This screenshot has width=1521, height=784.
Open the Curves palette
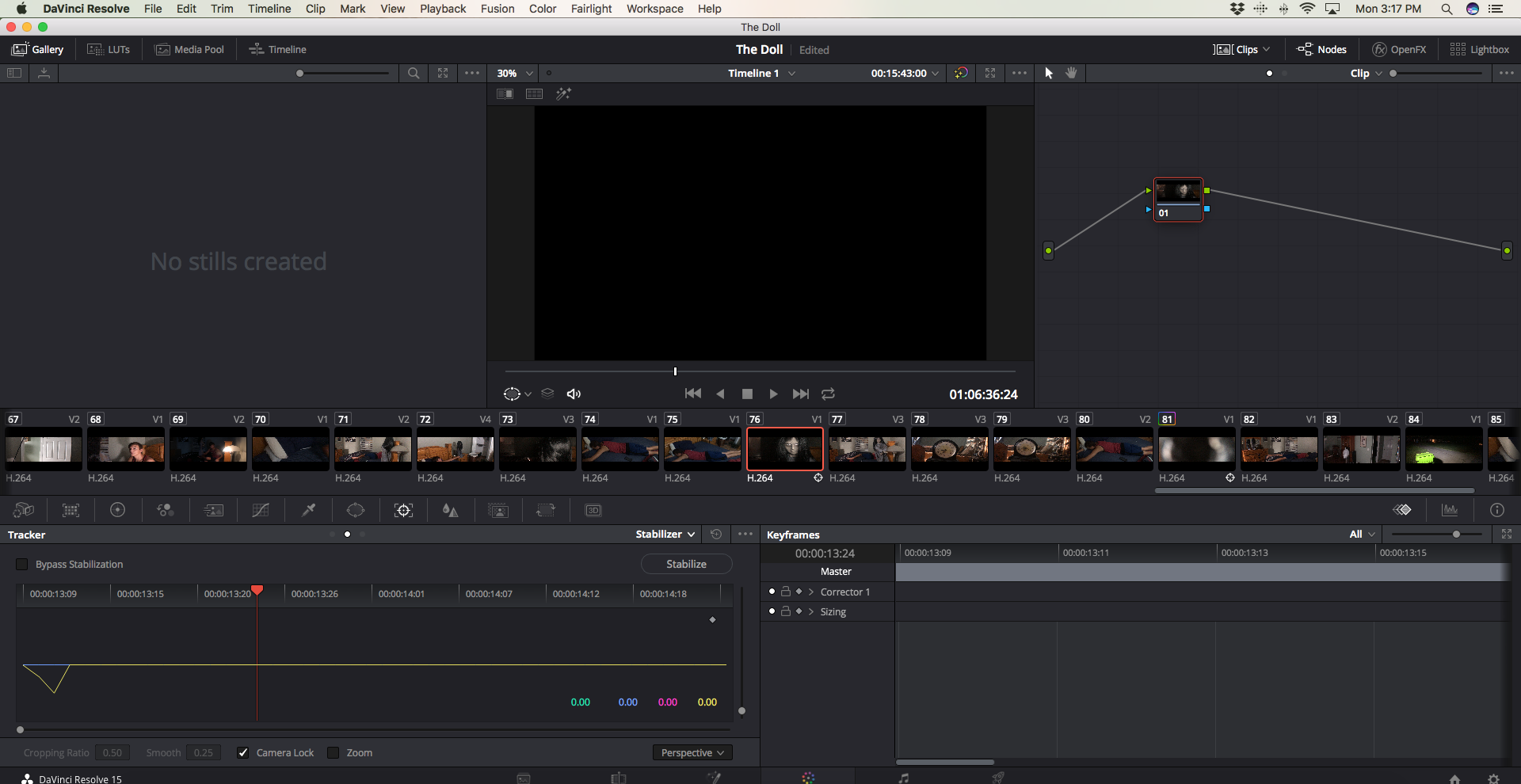(x=261, y=510)
